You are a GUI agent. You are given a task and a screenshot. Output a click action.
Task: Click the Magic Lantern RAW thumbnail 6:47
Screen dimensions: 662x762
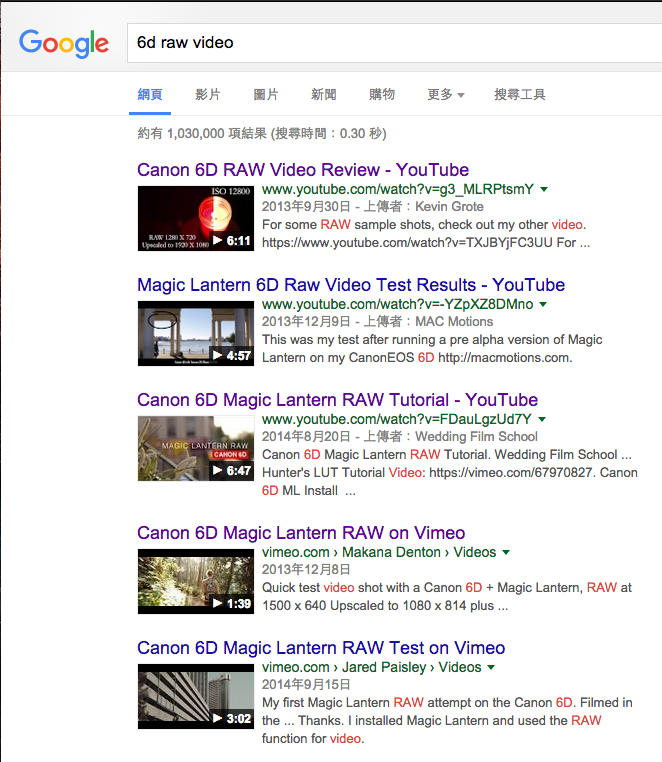pyautogui.click(x=196, y=449)
